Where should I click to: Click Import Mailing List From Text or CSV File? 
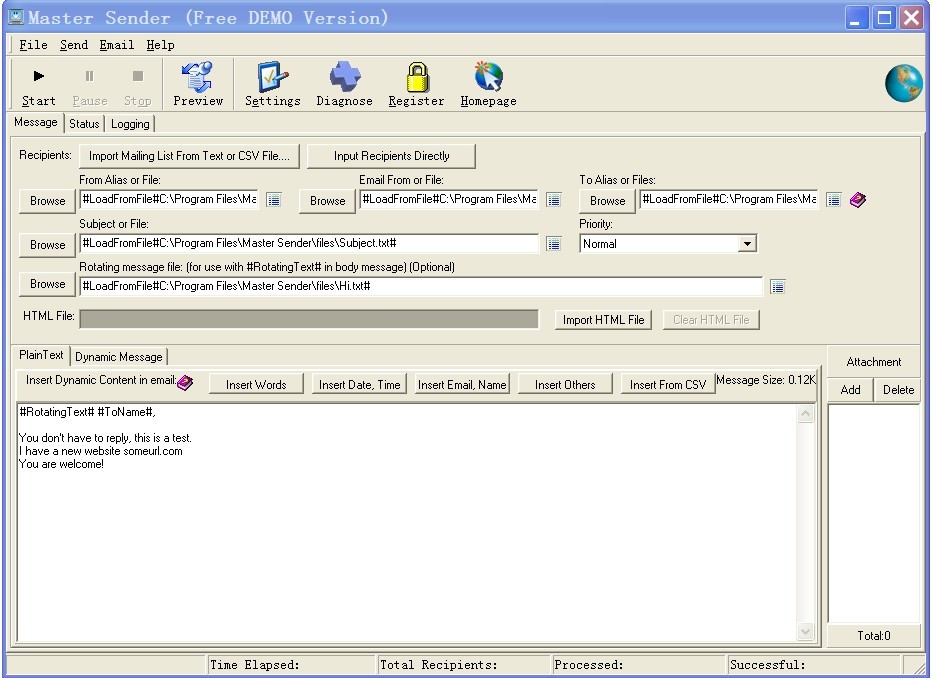[x=189, y=156]
